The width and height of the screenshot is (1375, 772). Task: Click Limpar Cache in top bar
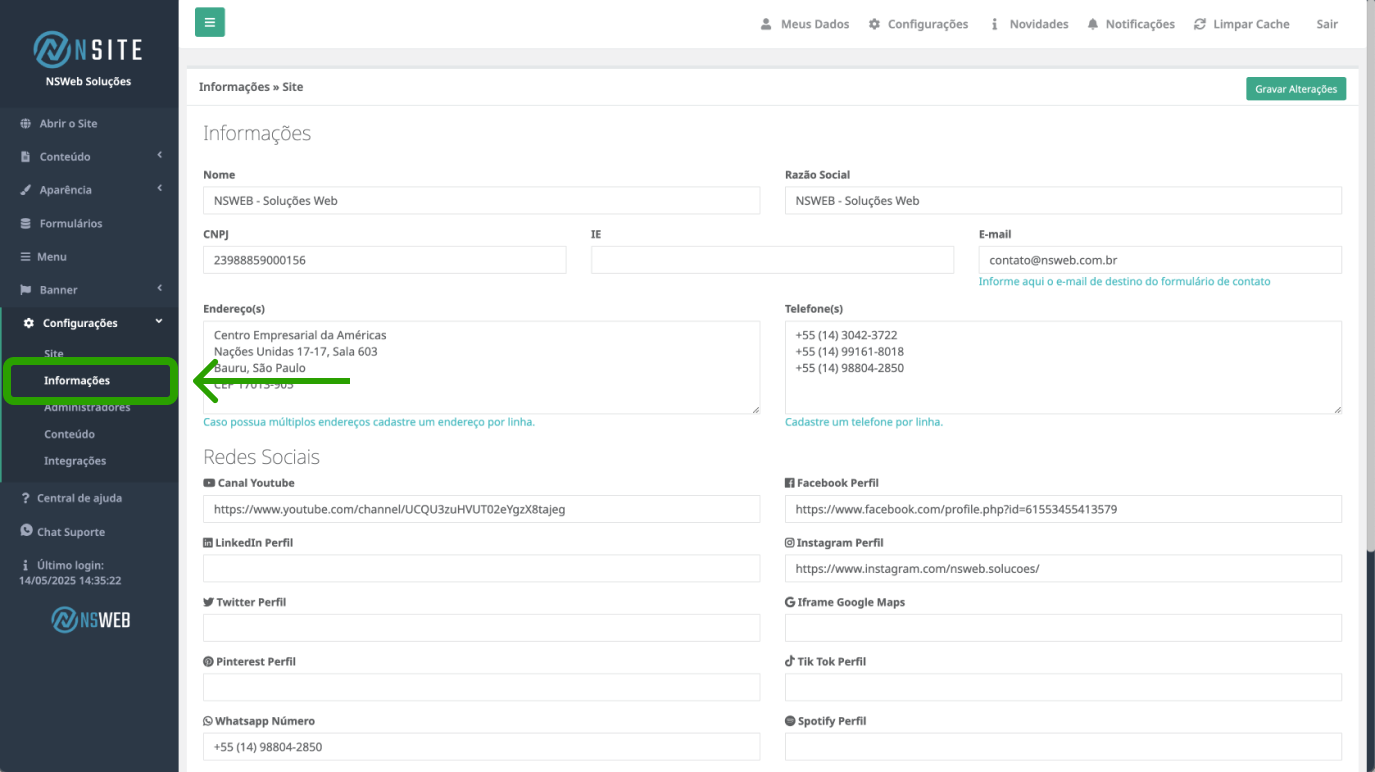pyautogui.click(x=1251, y=24)
